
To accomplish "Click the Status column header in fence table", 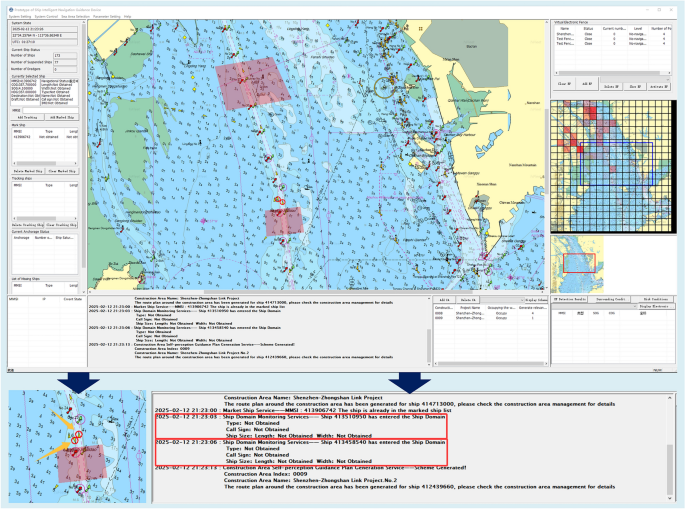I will click(588, 28).
